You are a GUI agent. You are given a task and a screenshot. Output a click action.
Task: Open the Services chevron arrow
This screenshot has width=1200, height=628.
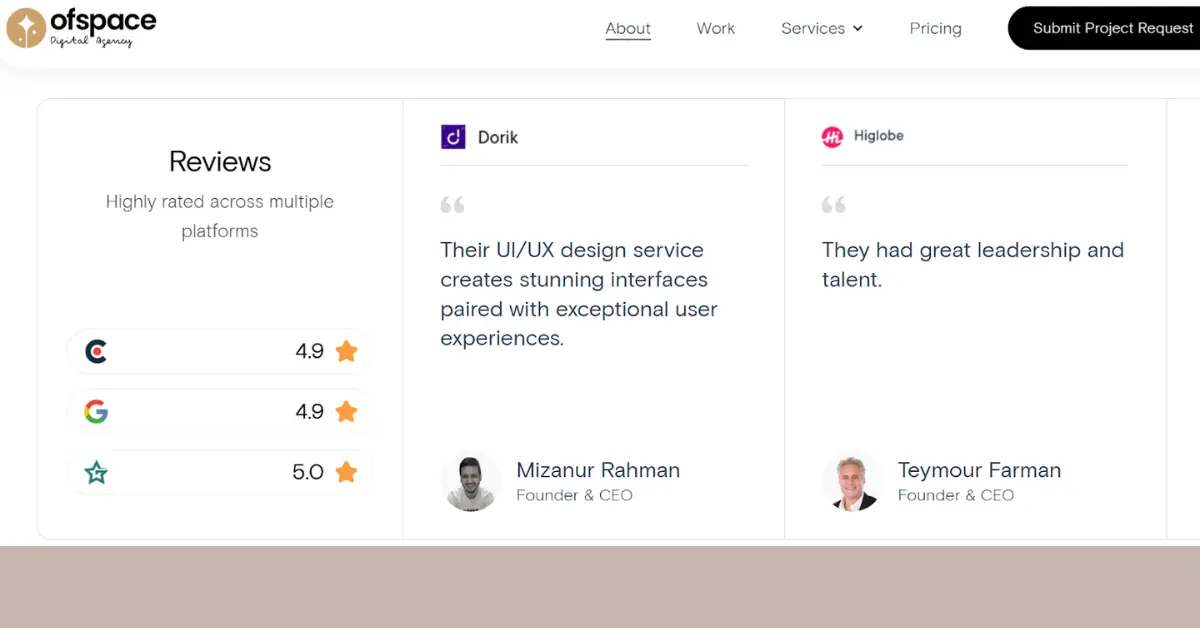coord(858,28)
